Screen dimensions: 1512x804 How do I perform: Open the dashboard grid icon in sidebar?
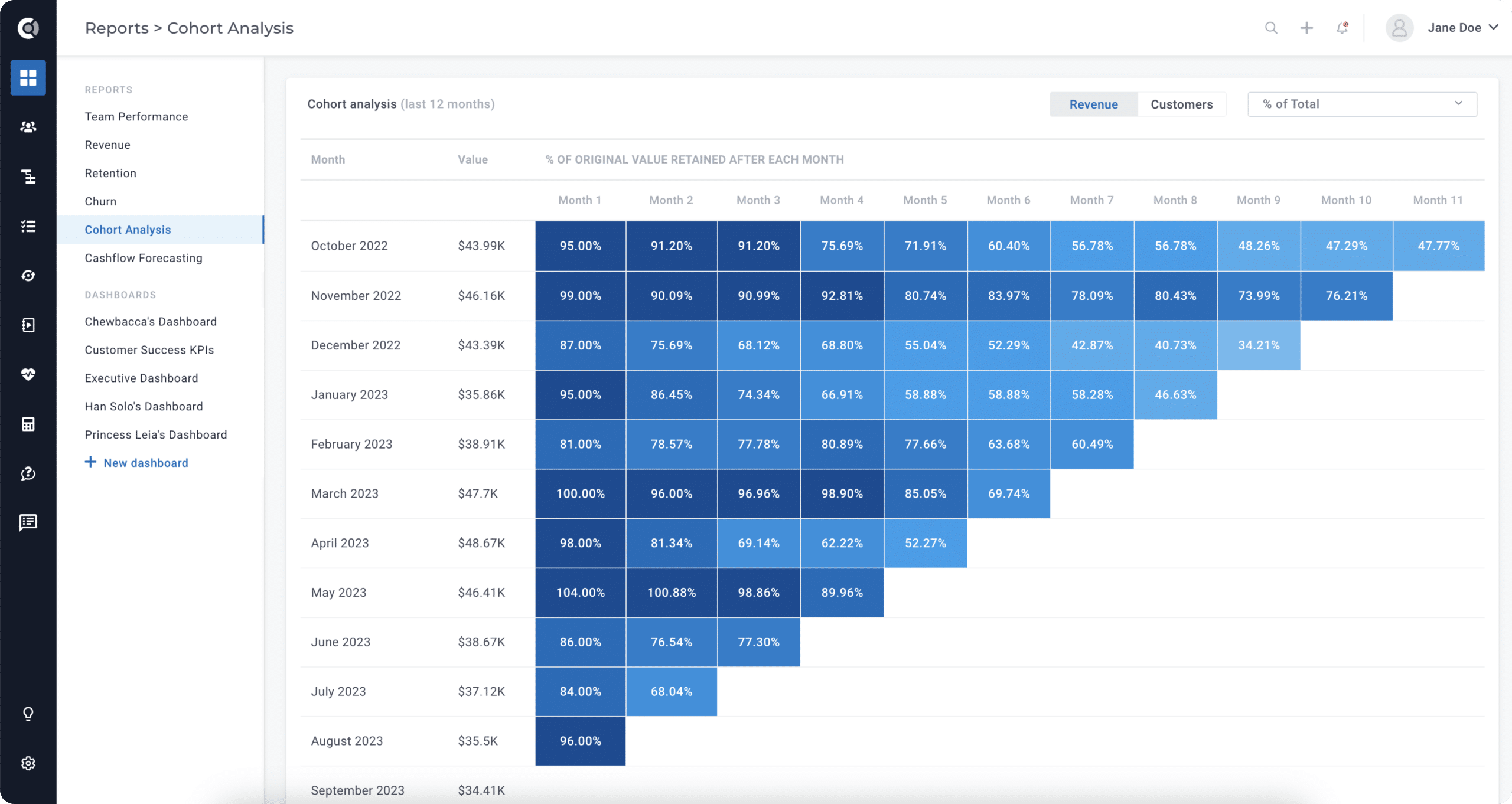[x=28, y=77]
